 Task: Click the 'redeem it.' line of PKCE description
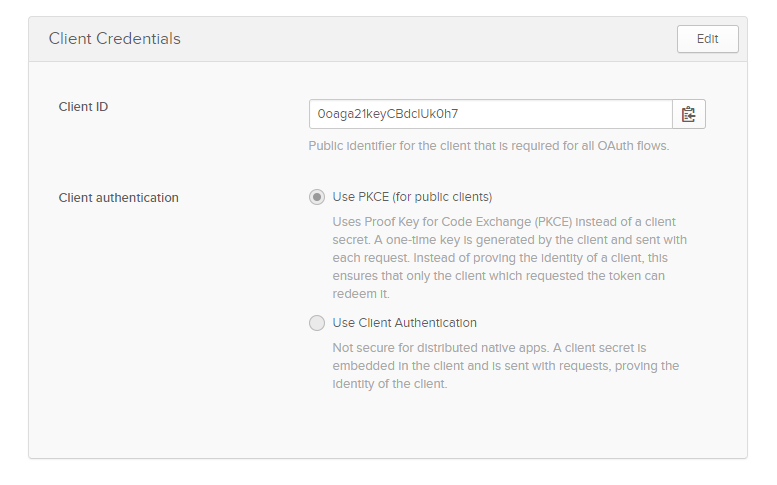361,294
